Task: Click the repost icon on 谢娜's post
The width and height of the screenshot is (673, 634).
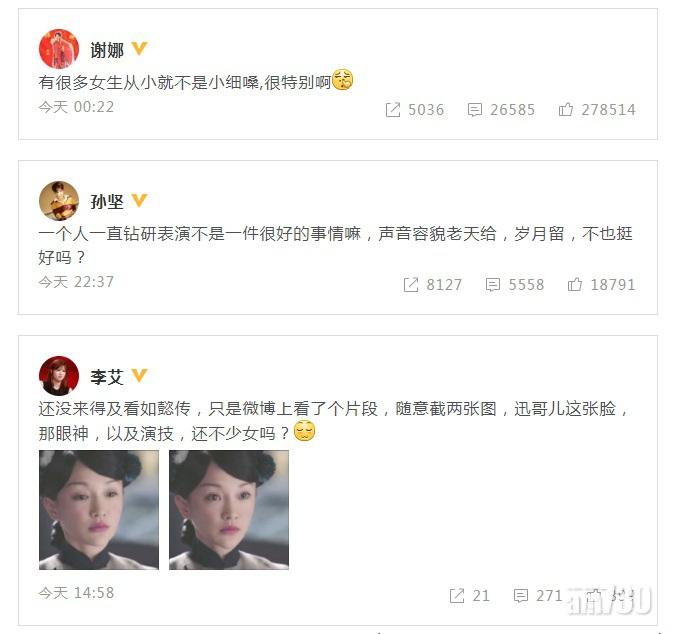Action: (x=393, y=110)
